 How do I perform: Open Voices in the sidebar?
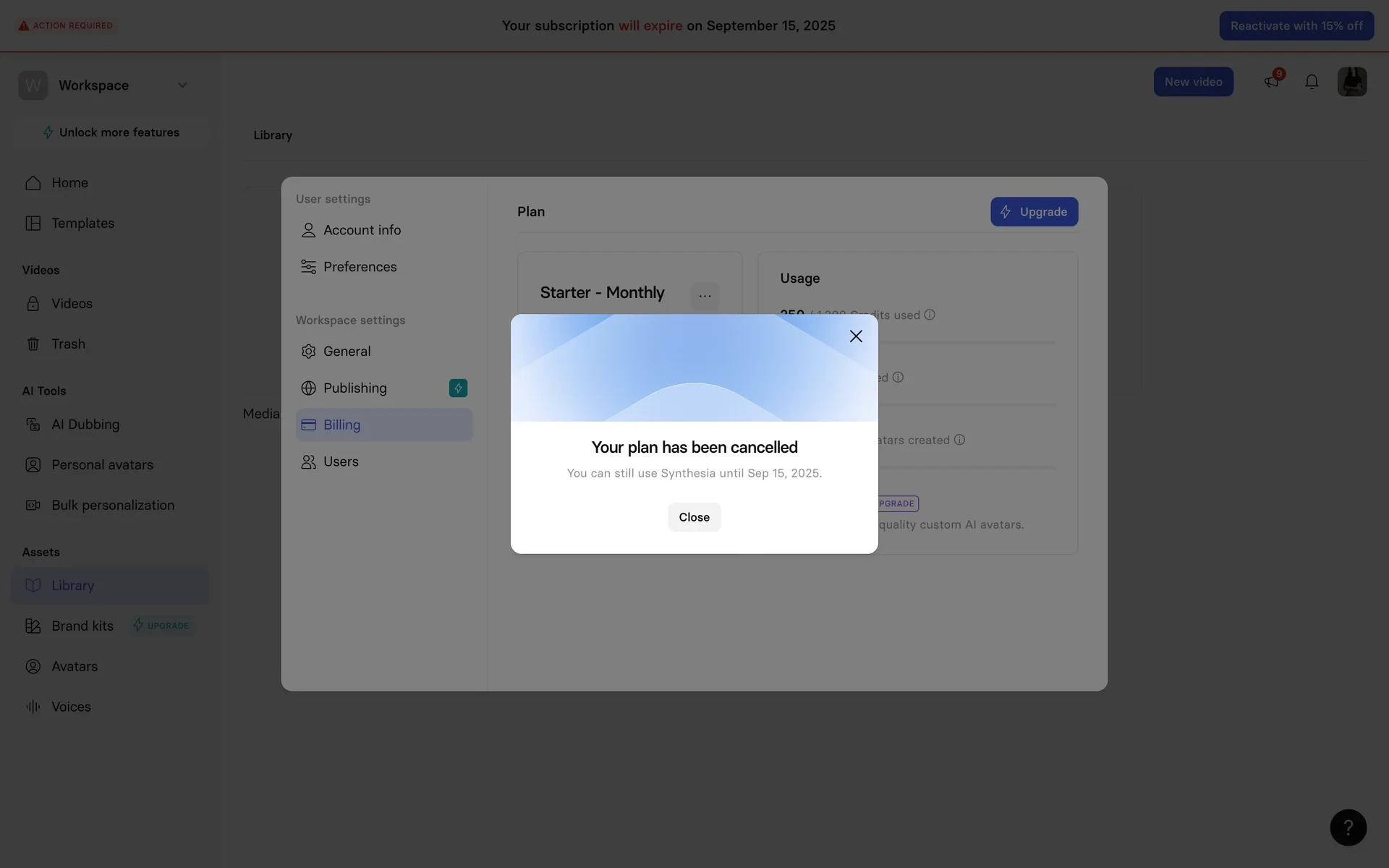[x=110, y=707]
